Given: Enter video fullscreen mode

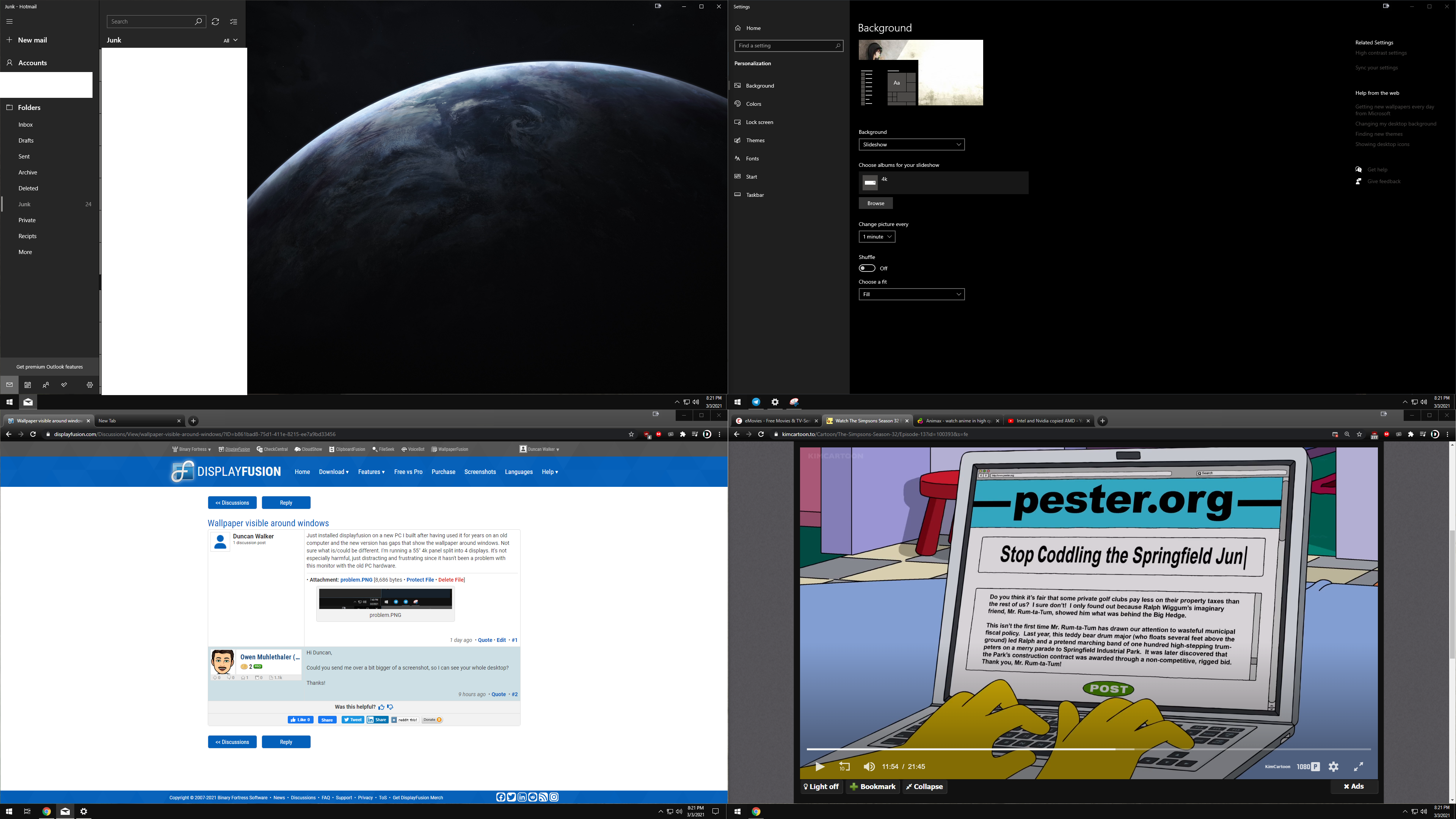Looking at the screenshot, I should pyautogui.click(x=1359, y=766).
